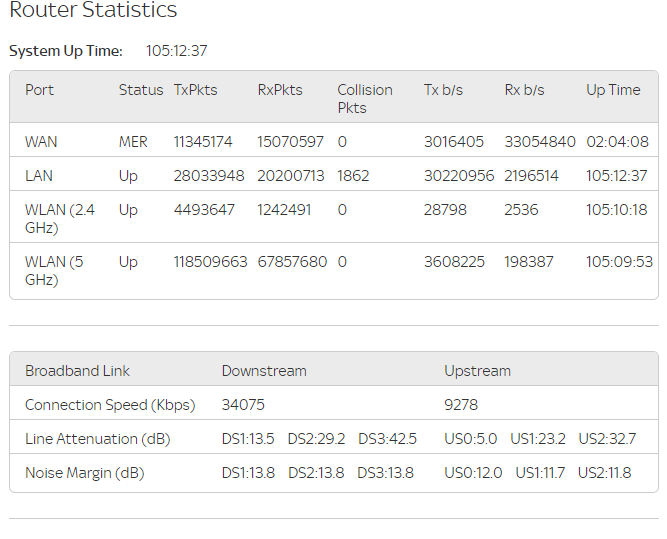Click the Status column header

(140, 90)
